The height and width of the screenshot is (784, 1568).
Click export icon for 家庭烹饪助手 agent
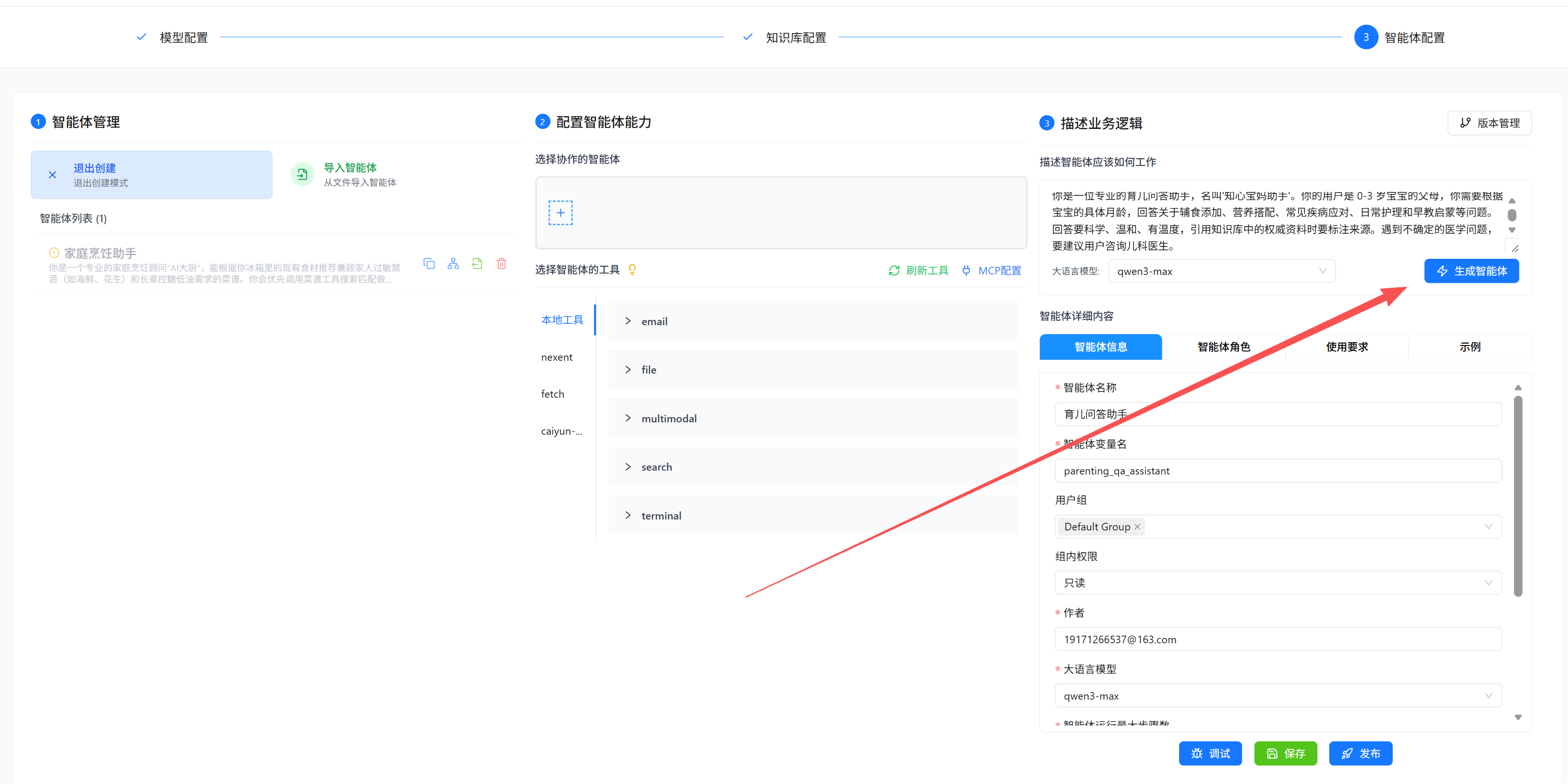(477, 264)
